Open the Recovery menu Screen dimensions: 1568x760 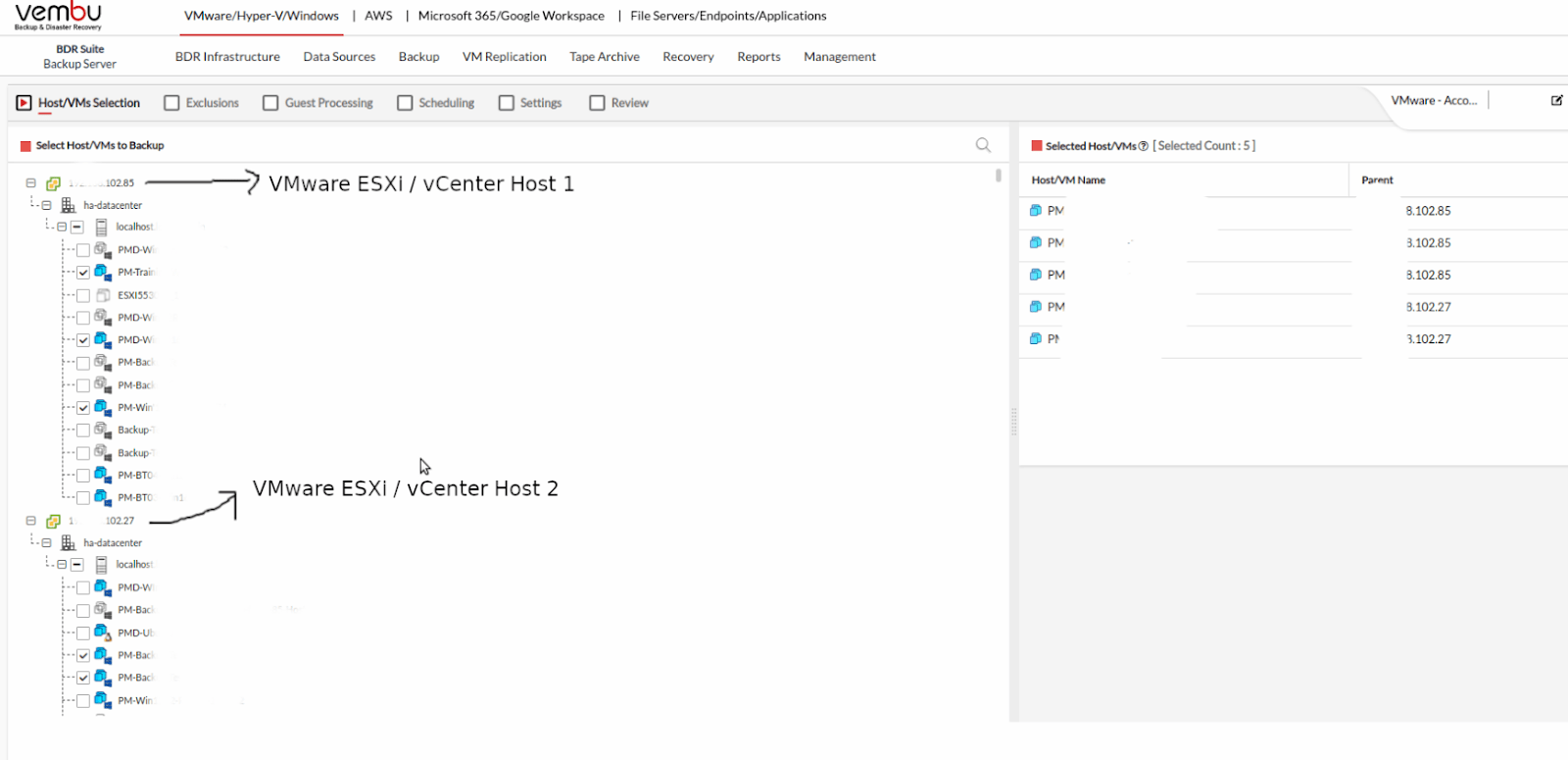pyautogui.click(x=688, y=57)
